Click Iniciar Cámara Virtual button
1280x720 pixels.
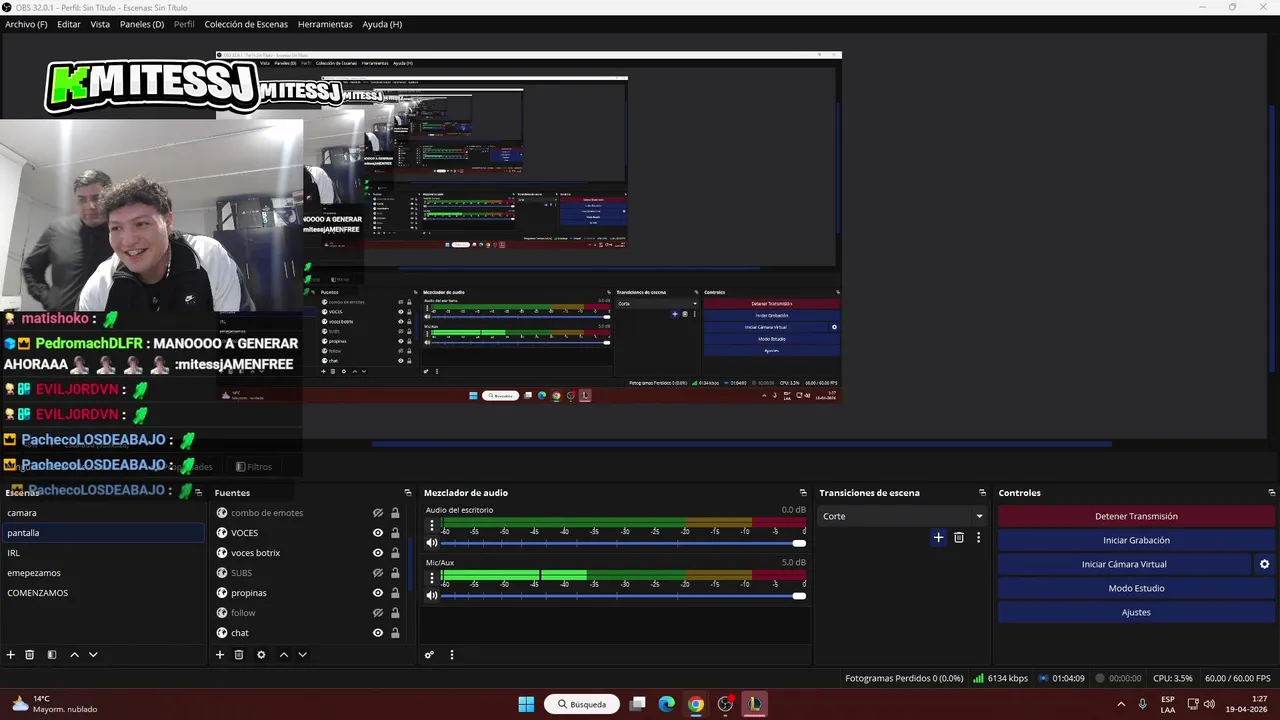tap(1124, 564)
